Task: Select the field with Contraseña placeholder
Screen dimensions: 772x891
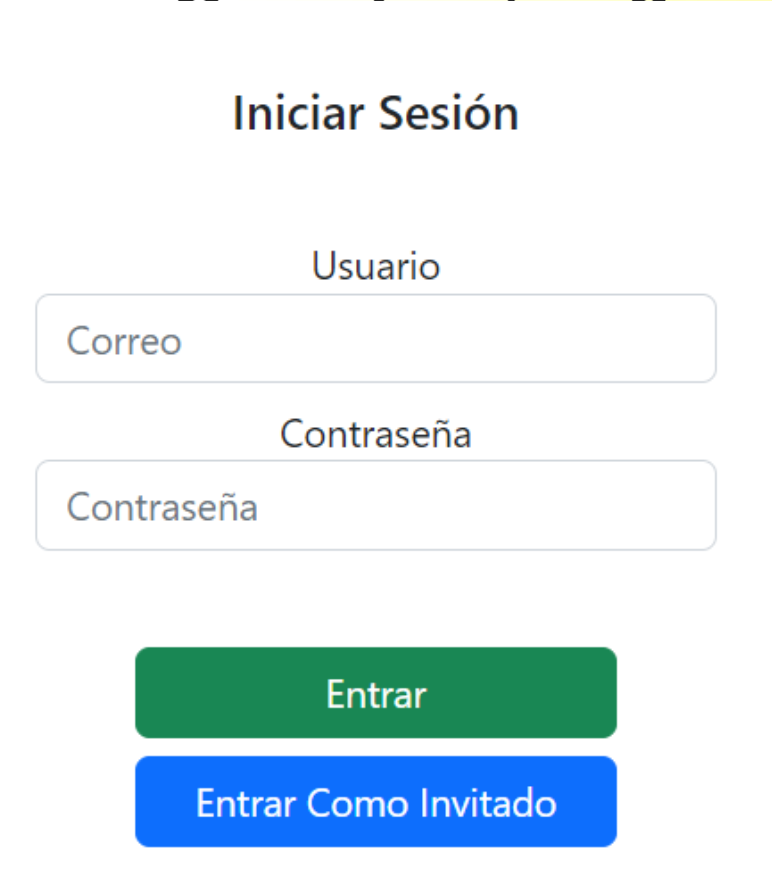Action: 376,505
